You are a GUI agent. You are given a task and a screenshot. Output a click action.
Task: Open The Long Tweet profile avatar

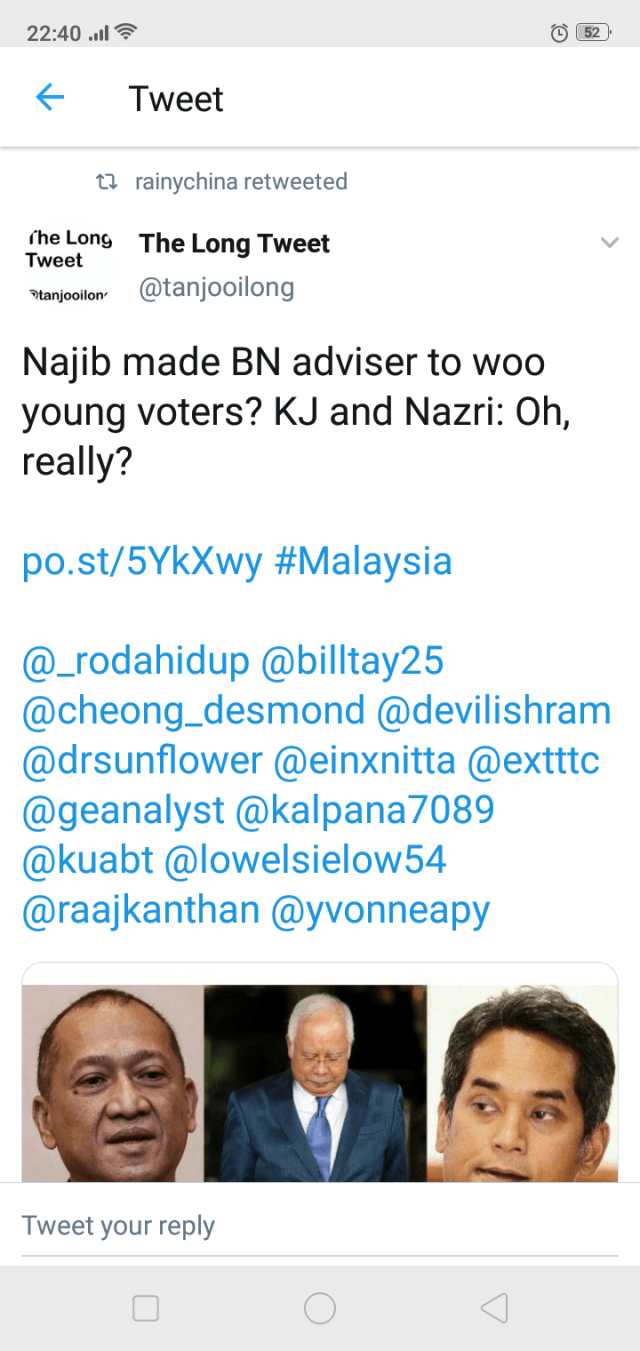pyautogui.click(x=68, y=265)
